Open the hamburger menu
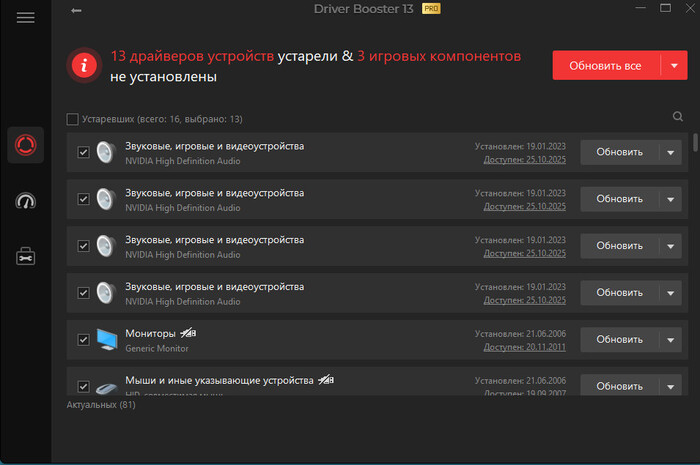 pyautogui.click(x=25, y=18)
